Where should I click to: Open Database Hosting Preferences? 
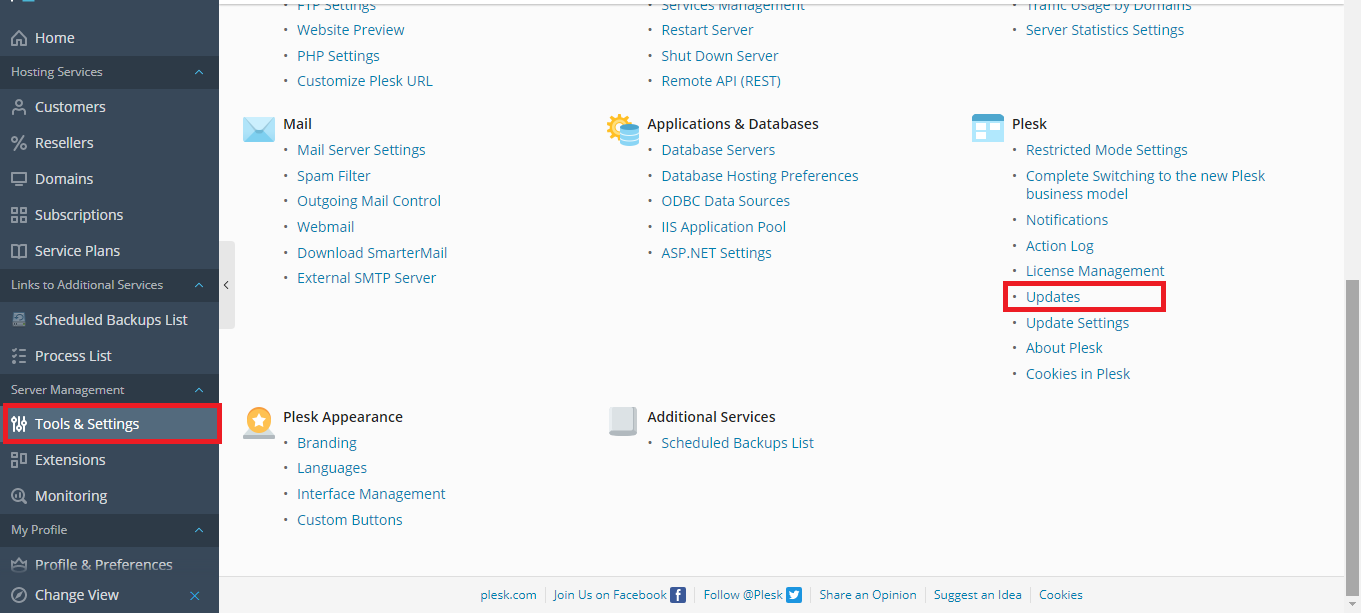click(x=760, y=176)
